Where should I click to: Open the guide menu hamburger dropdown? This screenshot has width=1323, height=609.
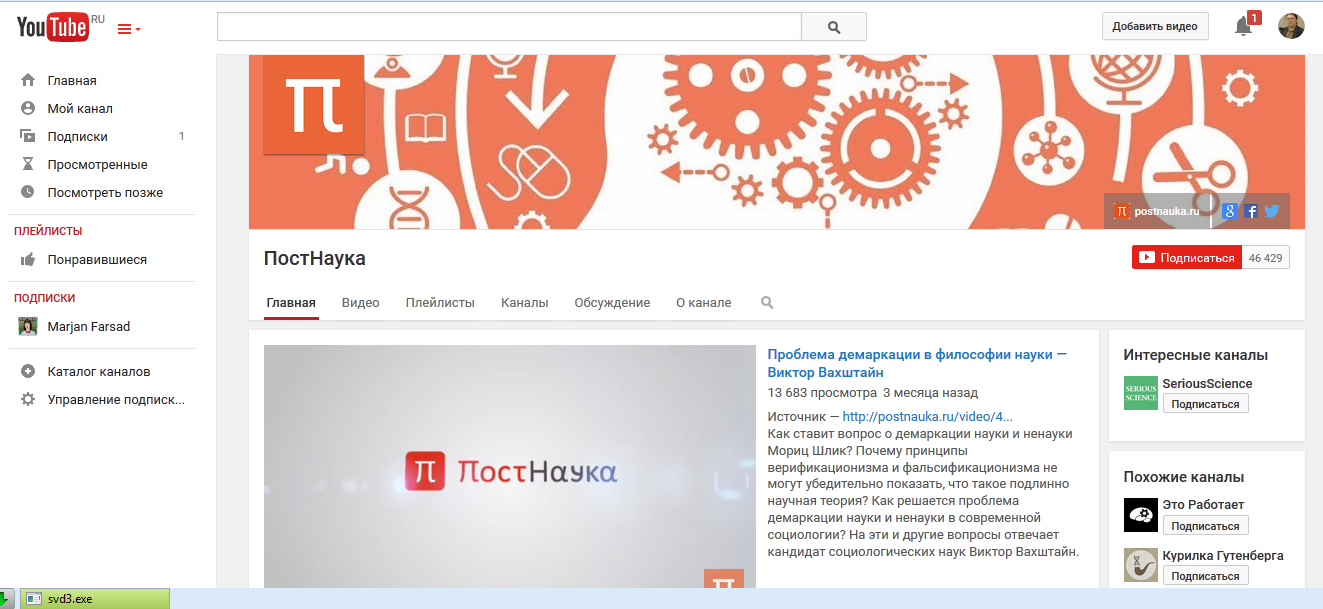[x=129, y=29]
